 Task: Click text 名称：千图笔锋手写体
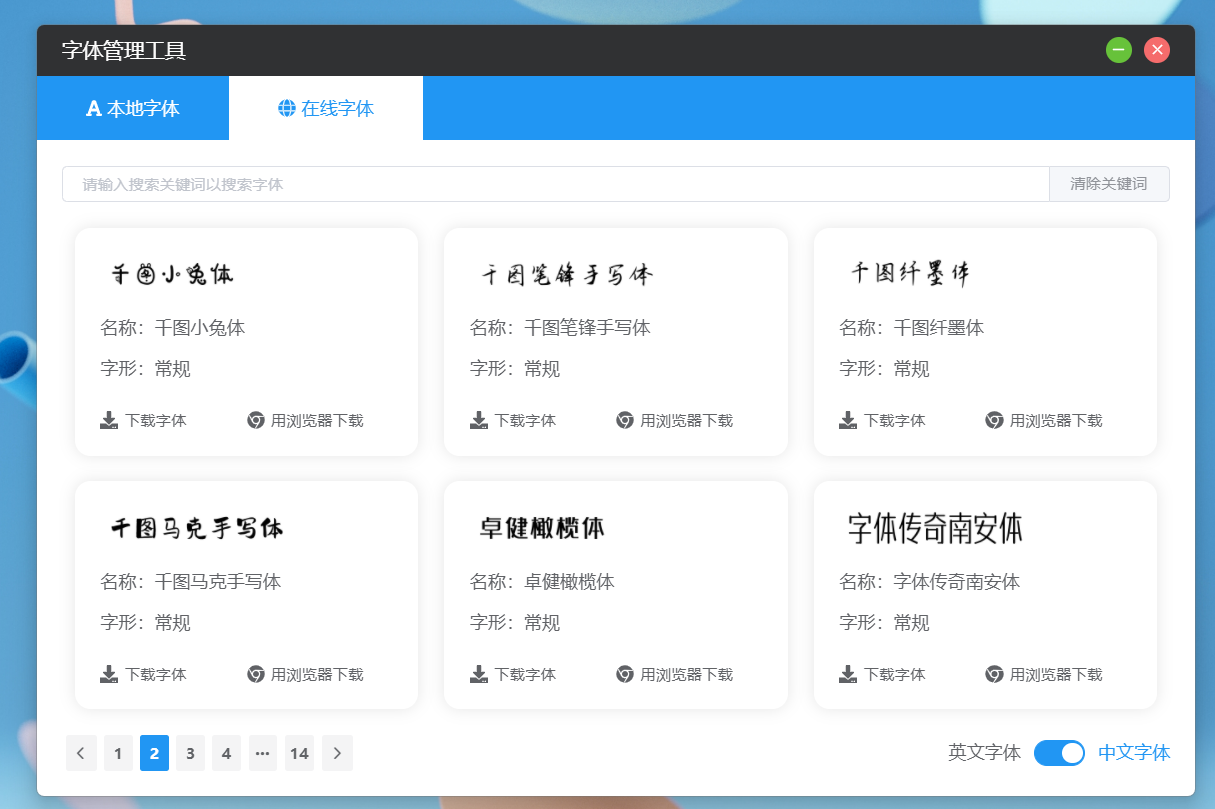click(x=560, y=327)
